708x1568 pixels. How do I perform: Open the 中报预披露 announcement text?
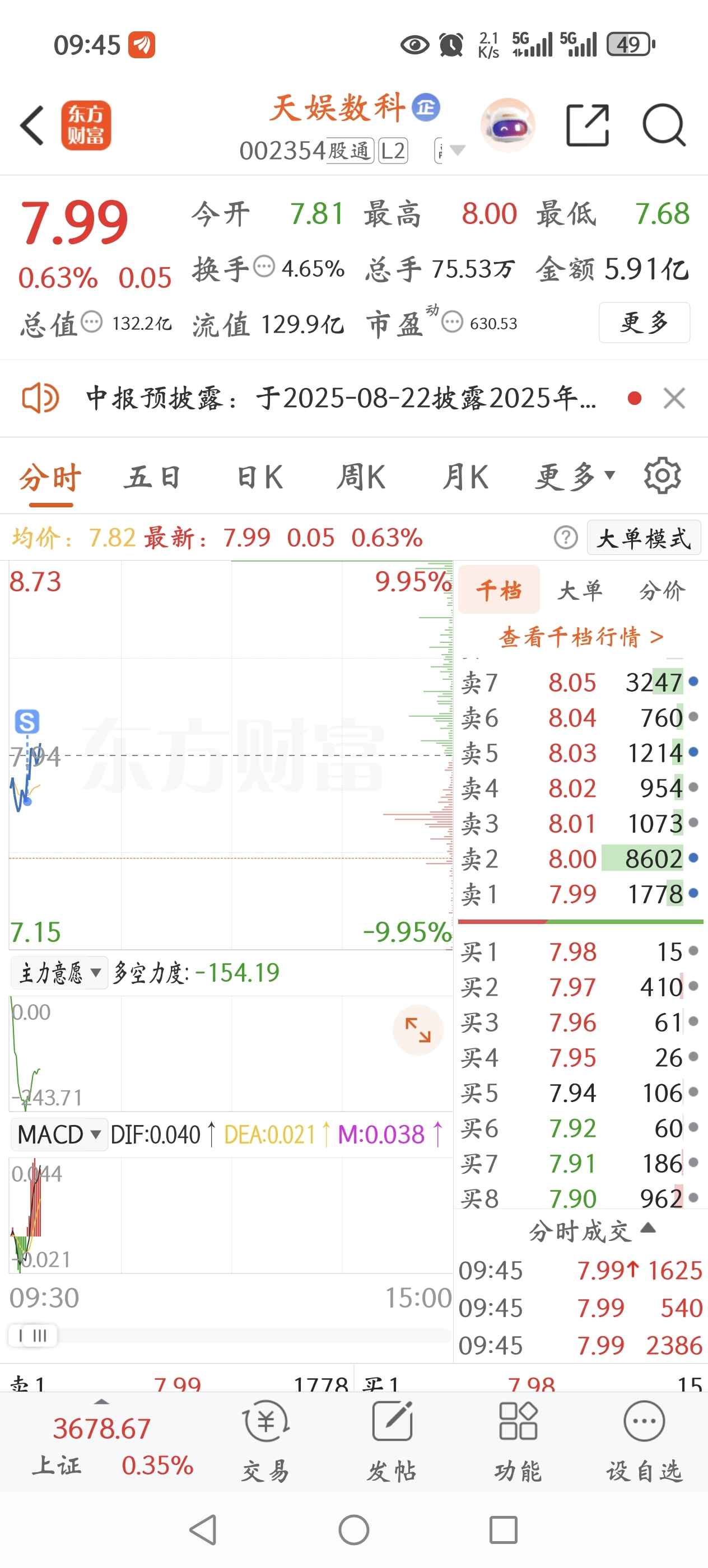click(342, 399)
